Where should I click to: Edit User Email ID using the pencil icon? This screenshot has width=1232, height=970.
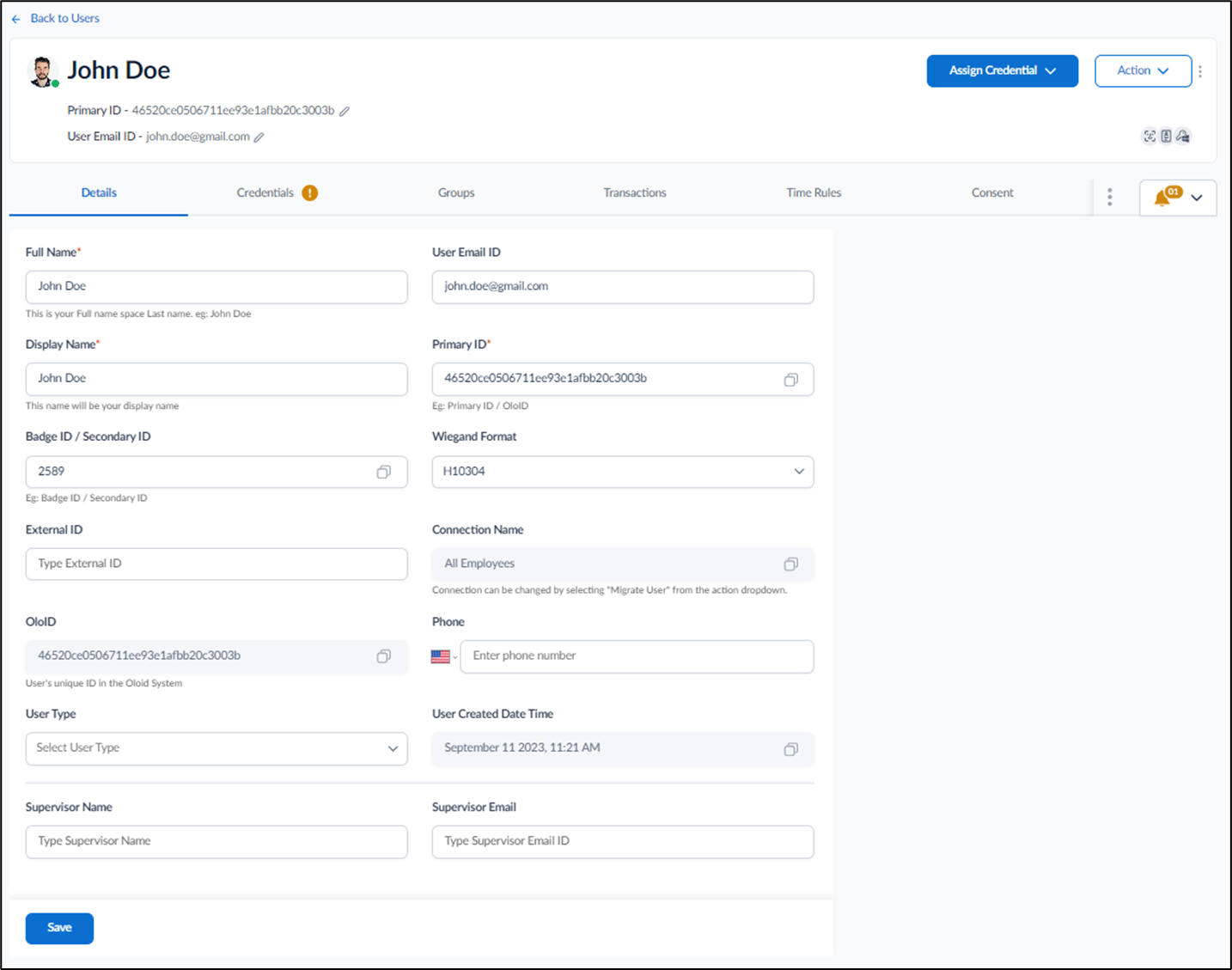(x=259, y=137)
